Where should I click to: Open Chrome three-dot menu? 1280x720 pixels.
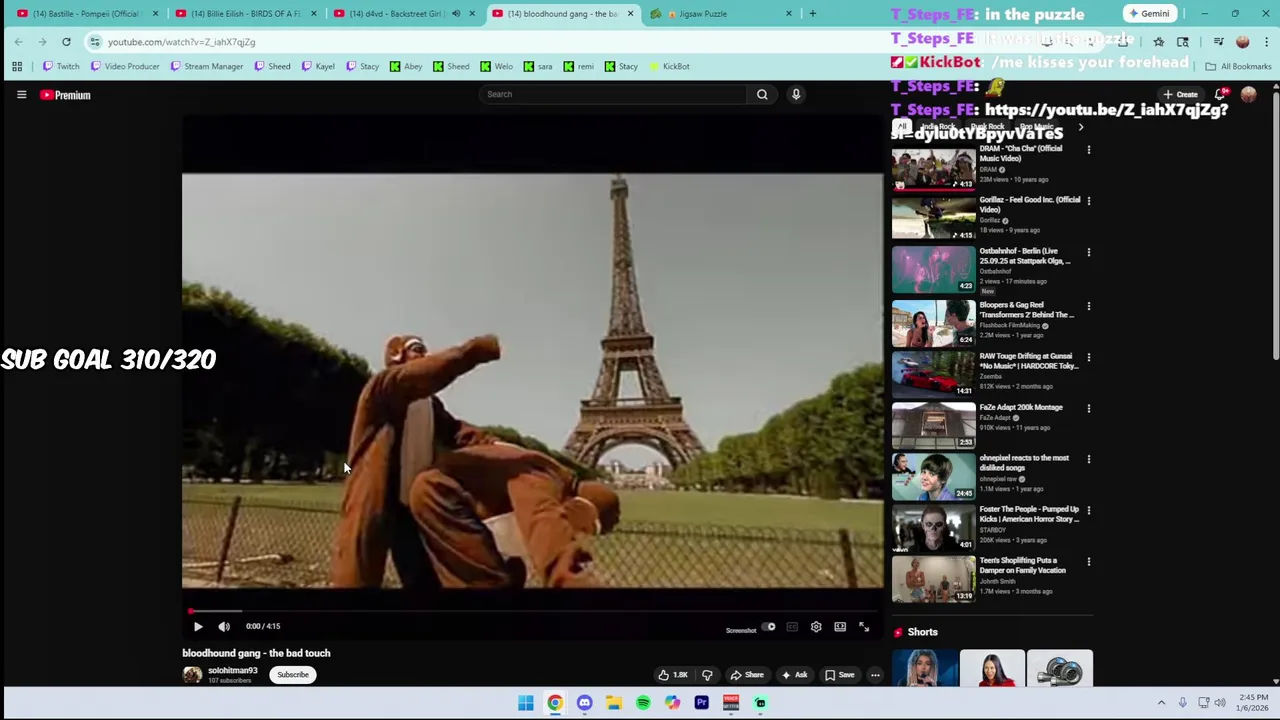pyautogui.click(x=1266, y=42)
